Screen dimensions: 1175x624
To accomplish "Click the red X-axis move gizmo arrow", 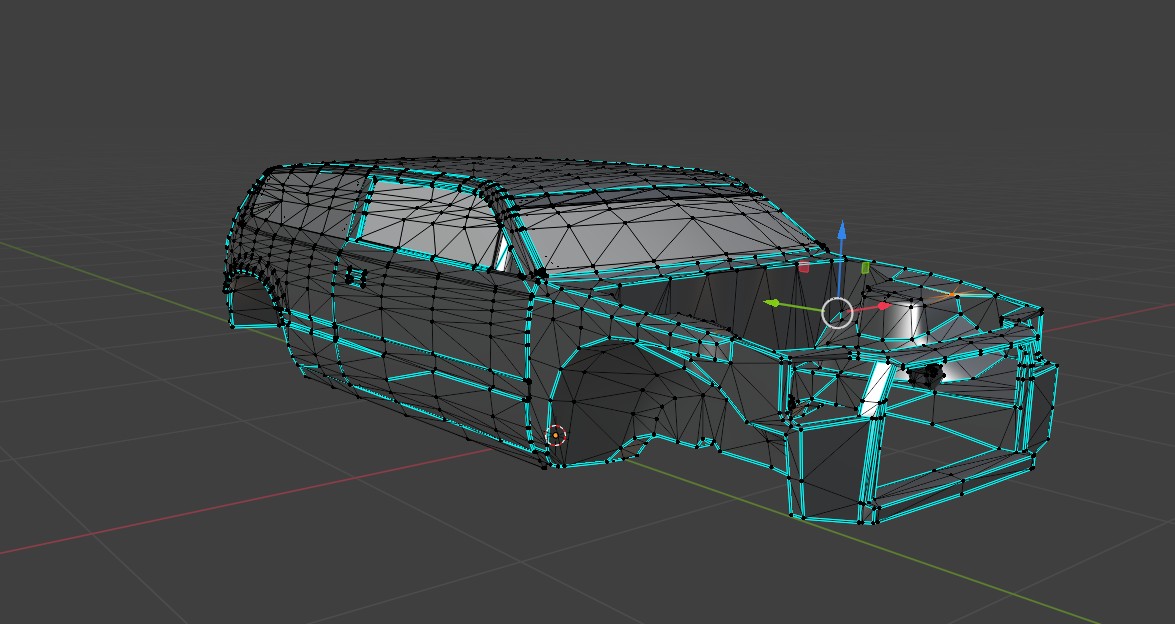I will 883,306.
